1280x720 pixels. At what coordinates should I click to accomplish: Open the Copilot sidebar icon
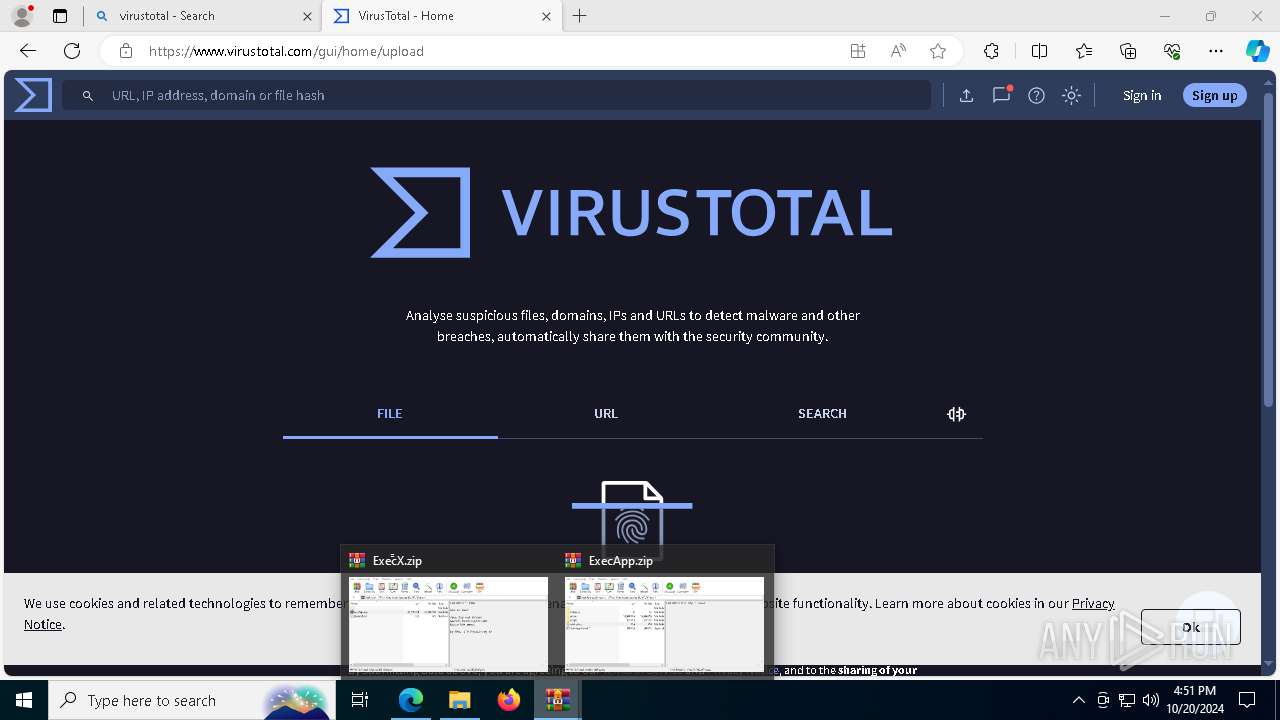tap(1257, 51)
